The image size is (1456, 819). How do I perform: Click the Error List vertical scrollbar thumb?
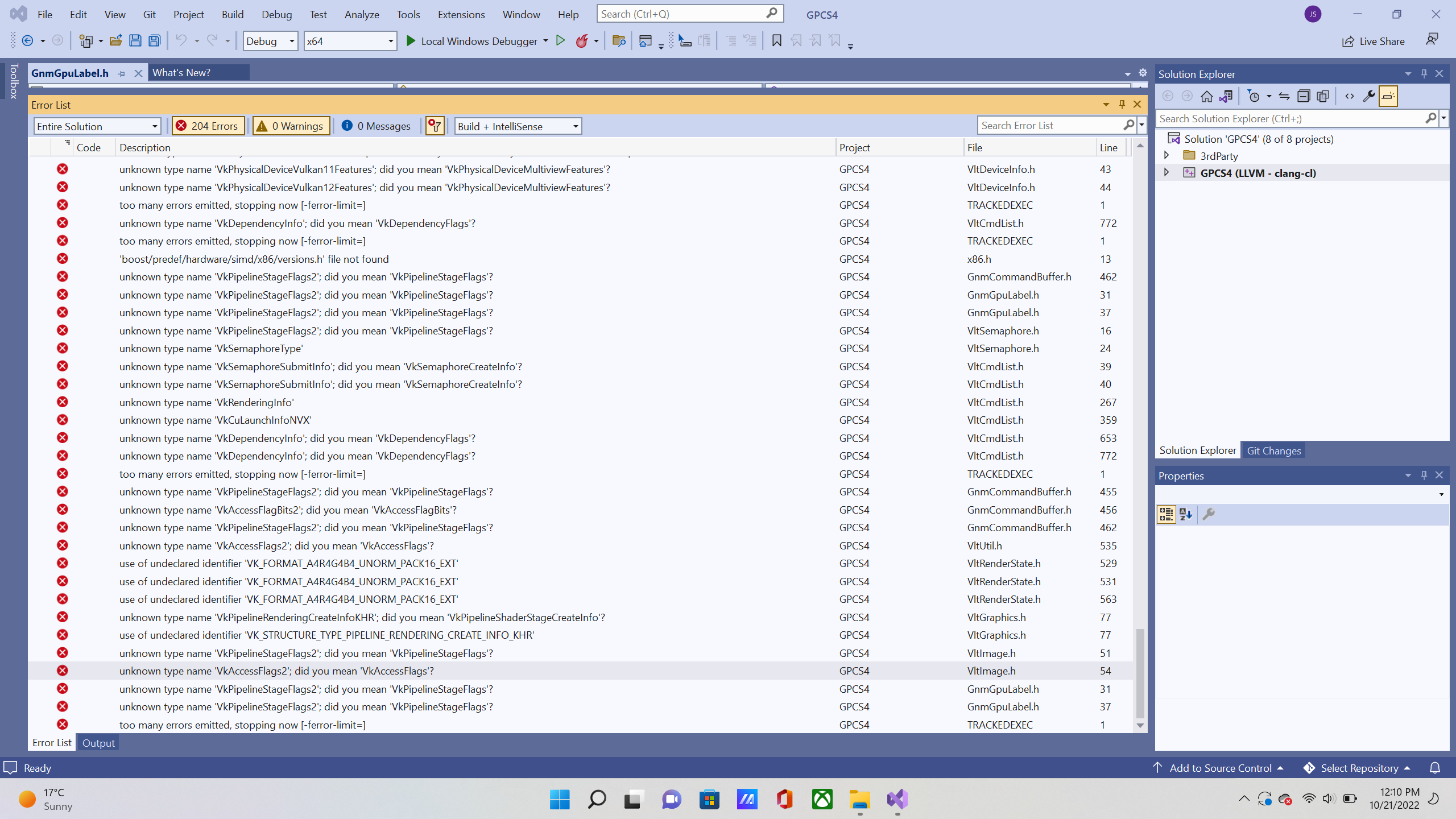click(1140, 674)
